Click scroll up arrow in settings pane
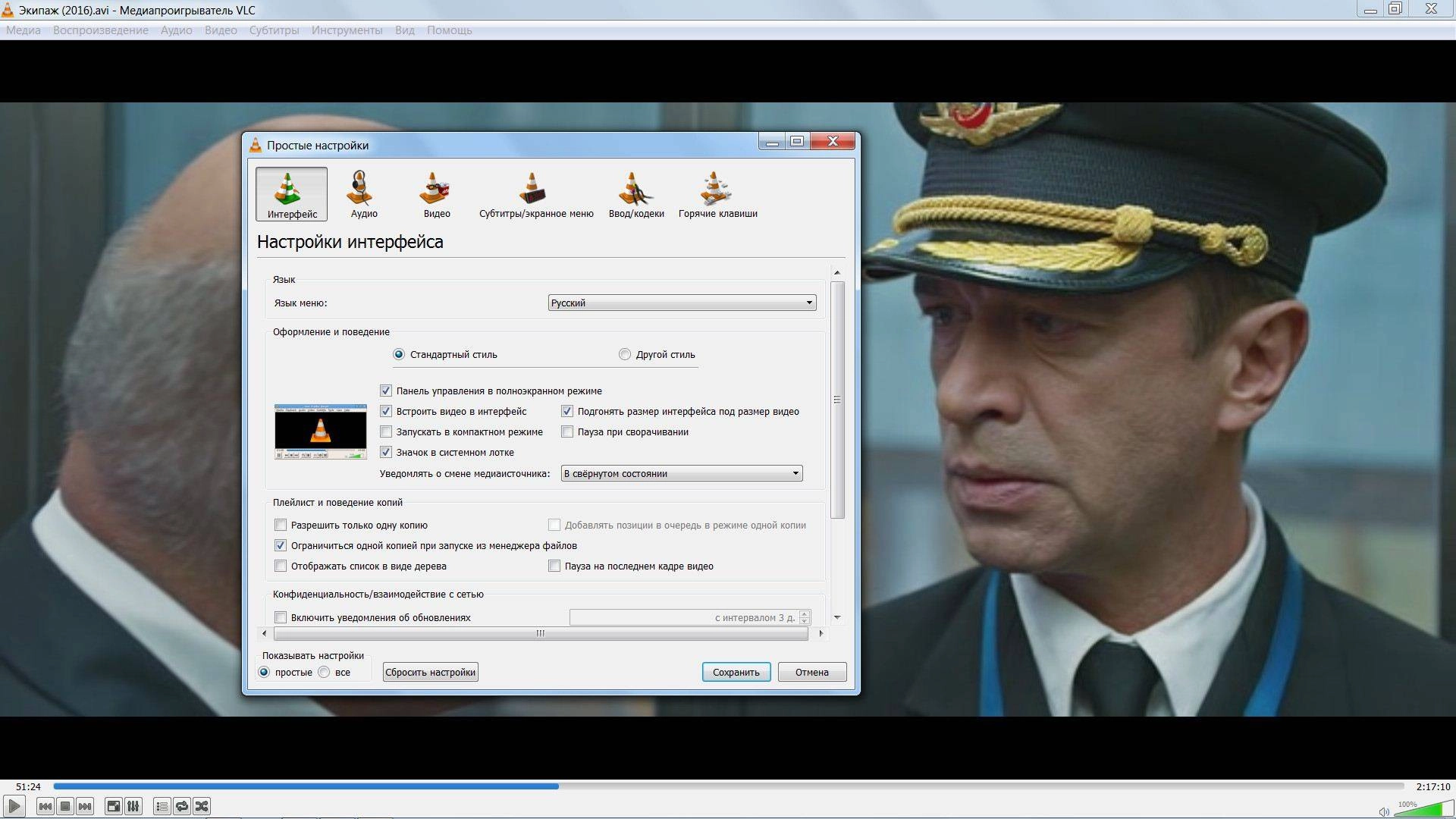The height and width of the screenshot is (819, 1456). [837, 272]
